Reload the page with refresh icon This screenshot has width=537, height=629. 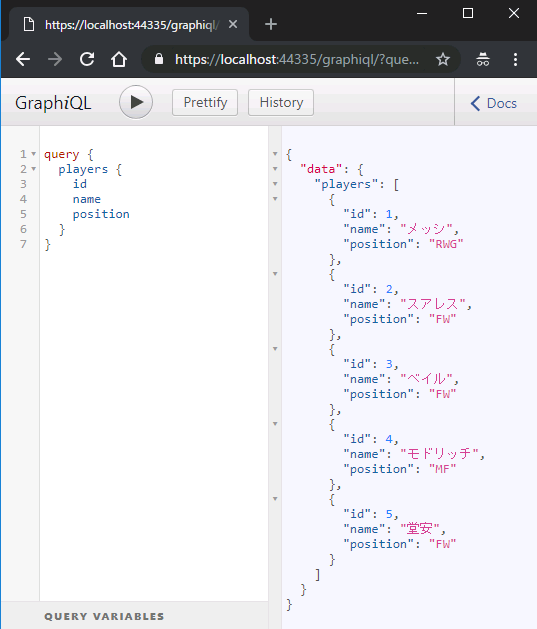[x=87, y=59]
